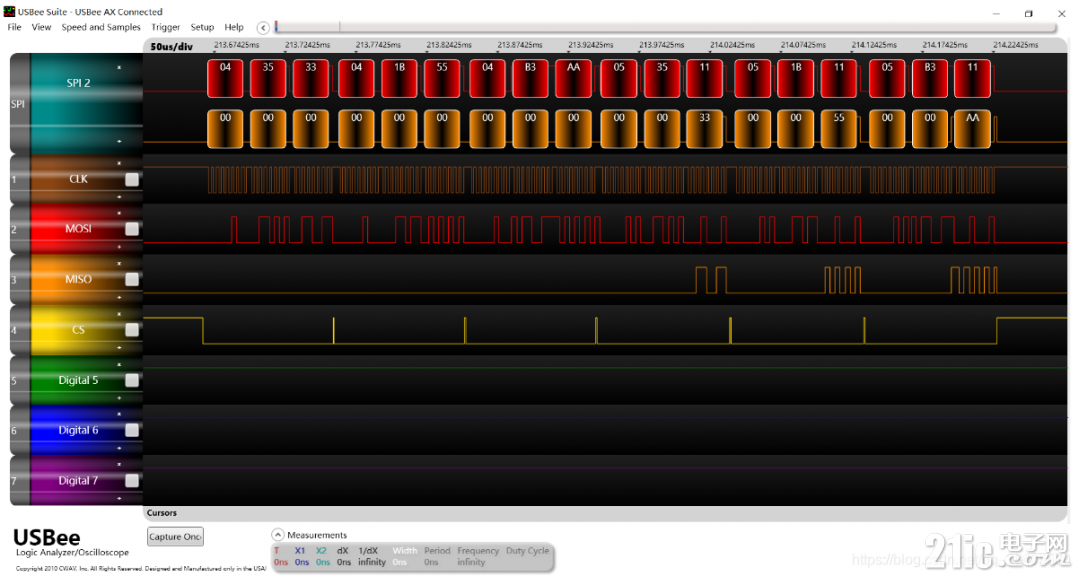Select the red decoded byte 55
This screenshot has height=576, width=1079.
(x=442, y=78)
